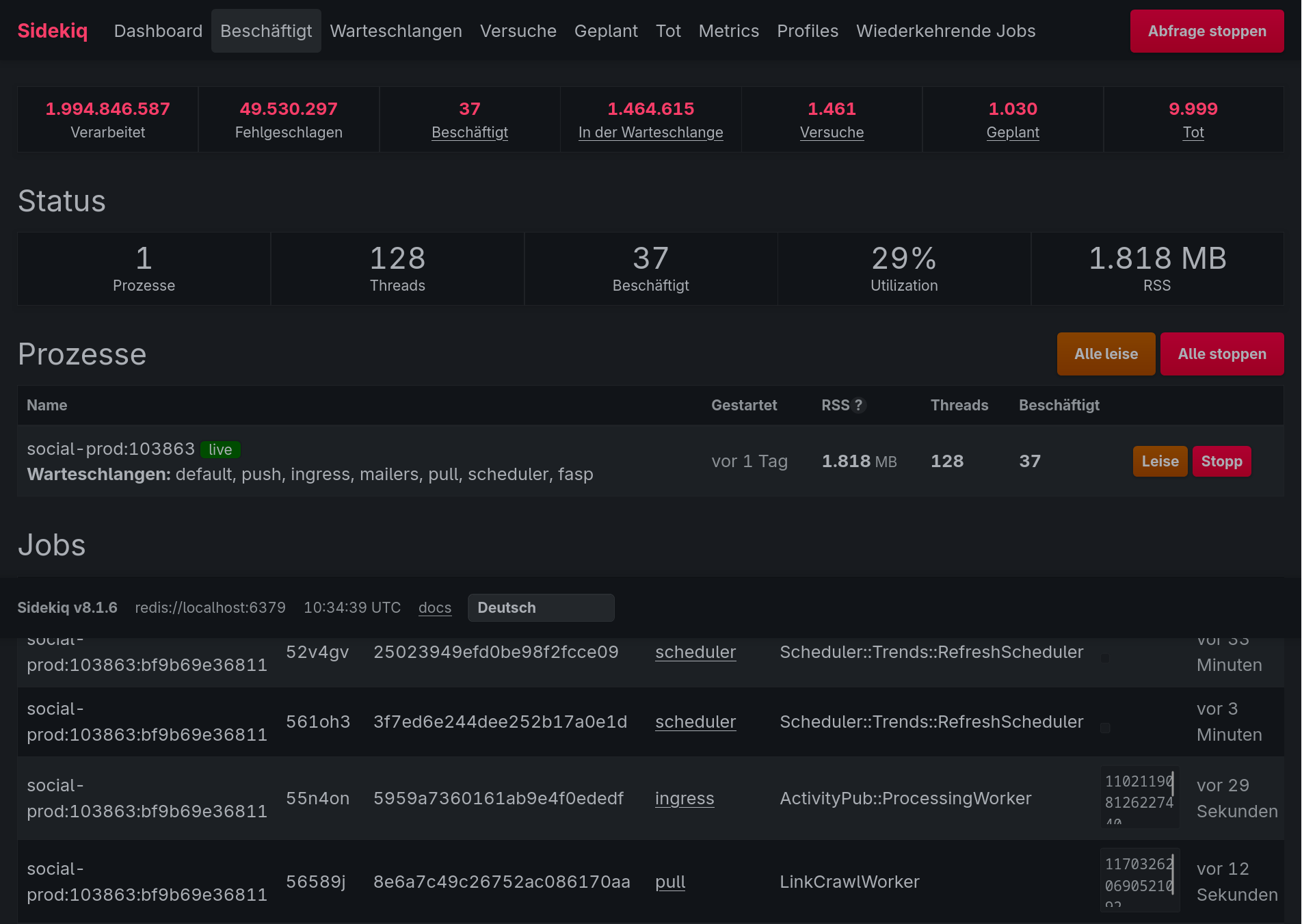Click the ProcessingWorker arguments box 11021190
Viewport: 1302px width, 924px height.
(1139, 797)
